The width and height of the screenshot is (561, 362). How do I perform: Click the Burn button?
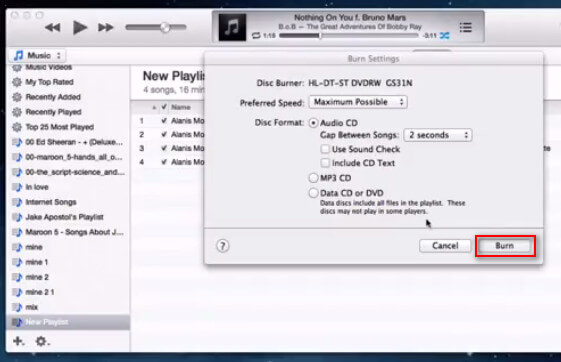coord(505,246)
